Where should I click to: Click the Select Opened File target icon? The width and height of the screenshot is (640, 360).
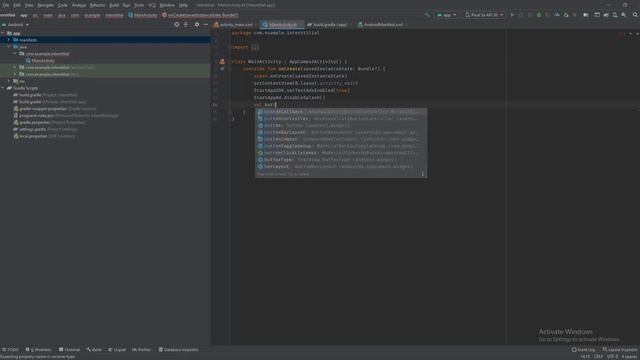[x=176, y=24]
